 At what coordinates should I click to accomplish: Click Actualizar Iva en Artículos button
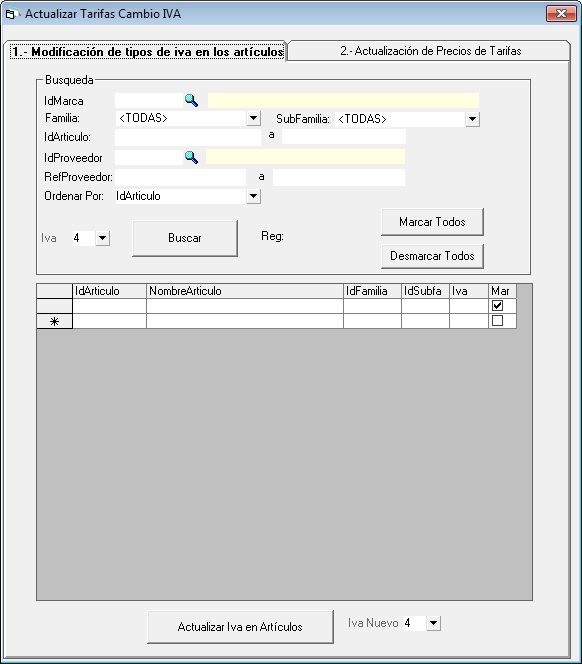[240, 627]
